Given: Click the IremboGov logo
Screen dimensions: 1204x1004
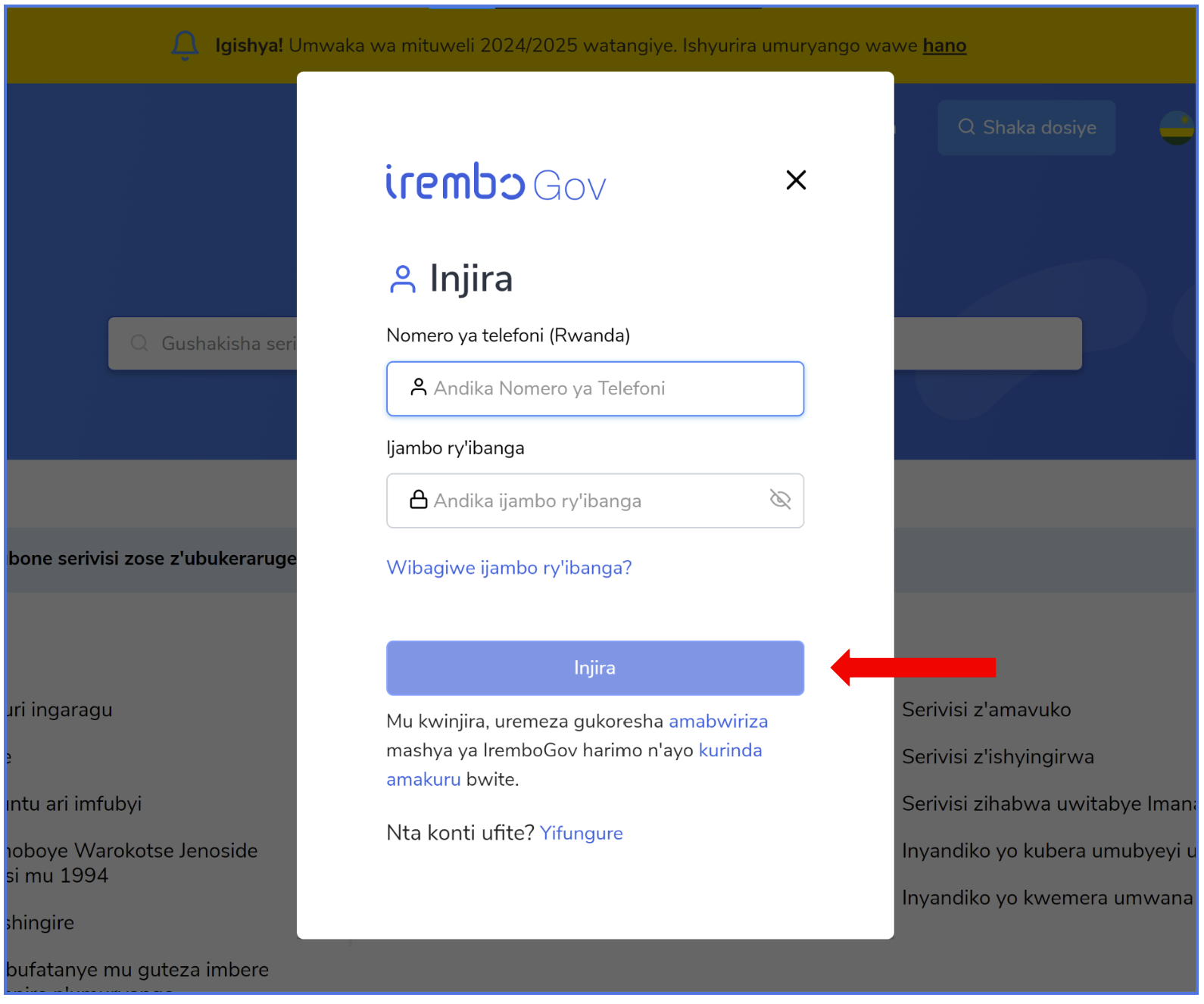Looking at the screenshot, I should (x=496, y=182).
